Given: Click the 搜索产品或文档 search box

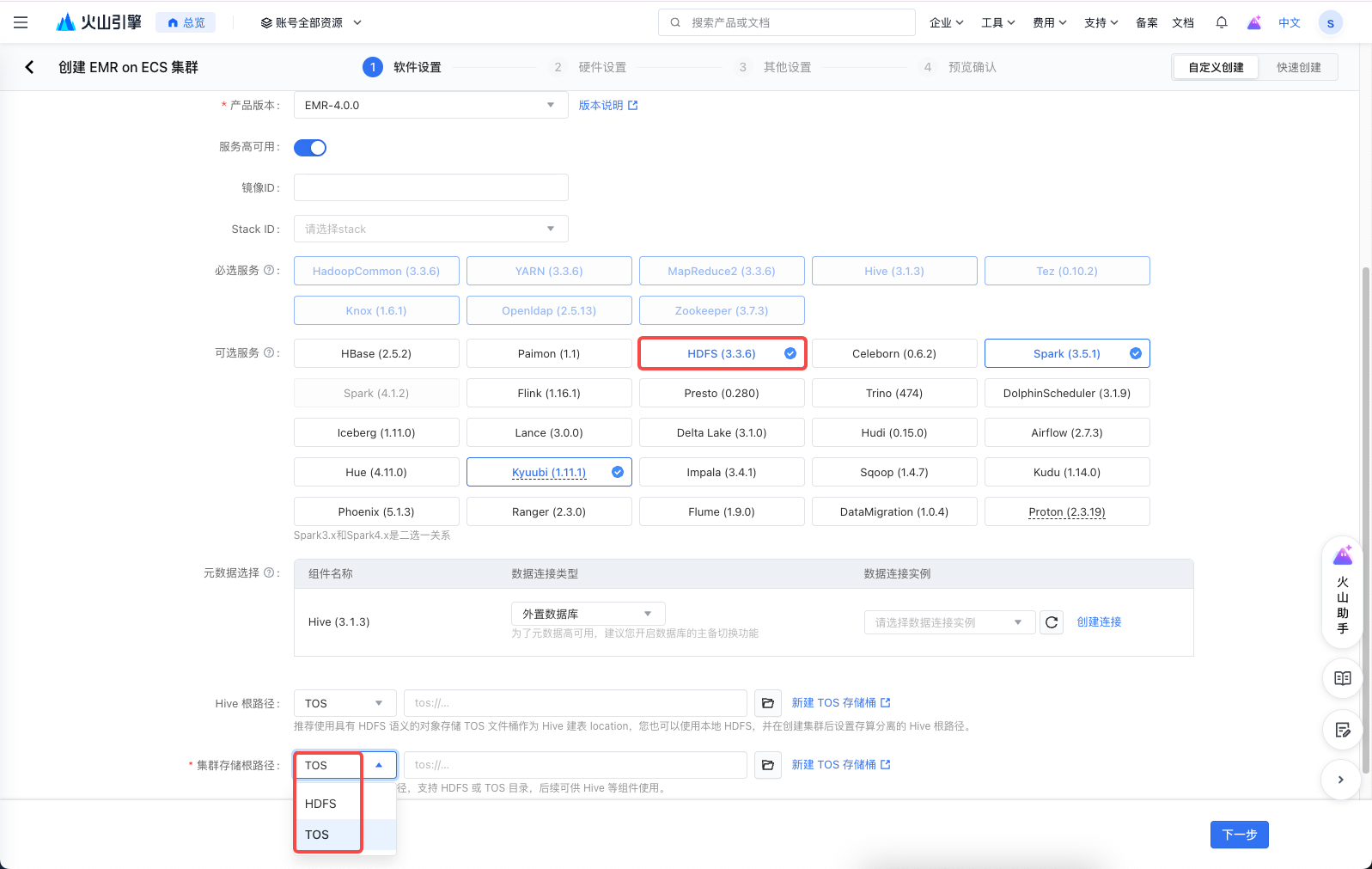Looking at the screenshot, I should tap(787, 22).
